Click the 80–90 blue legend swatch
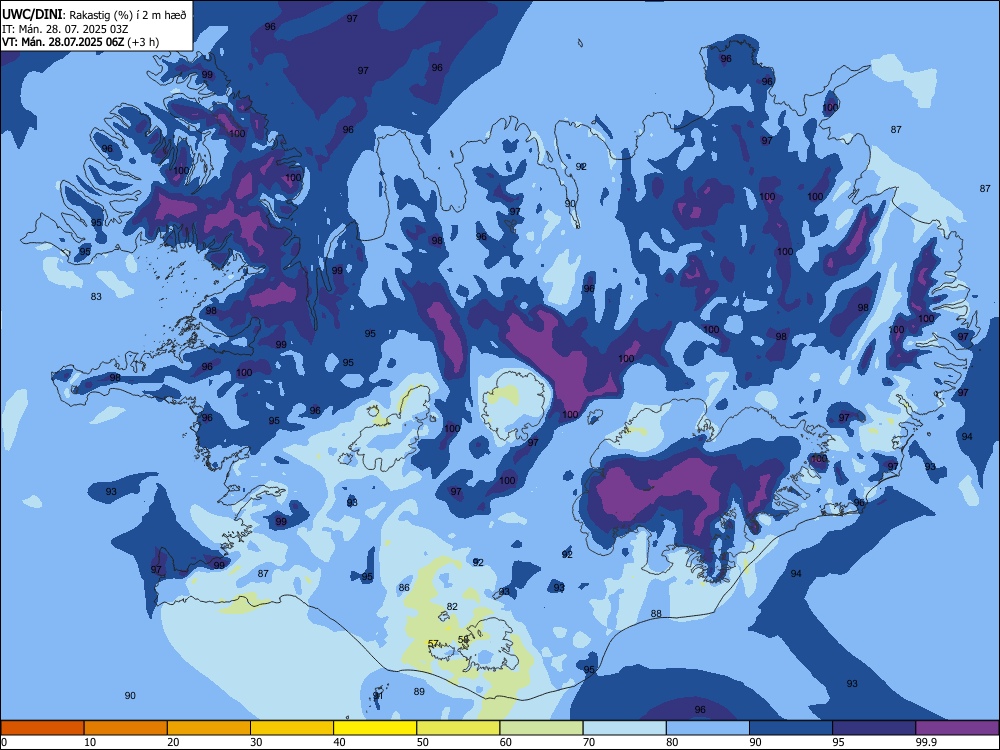Image resolution: width=1000 pixels, height=750 pixels. click(708, 728)
